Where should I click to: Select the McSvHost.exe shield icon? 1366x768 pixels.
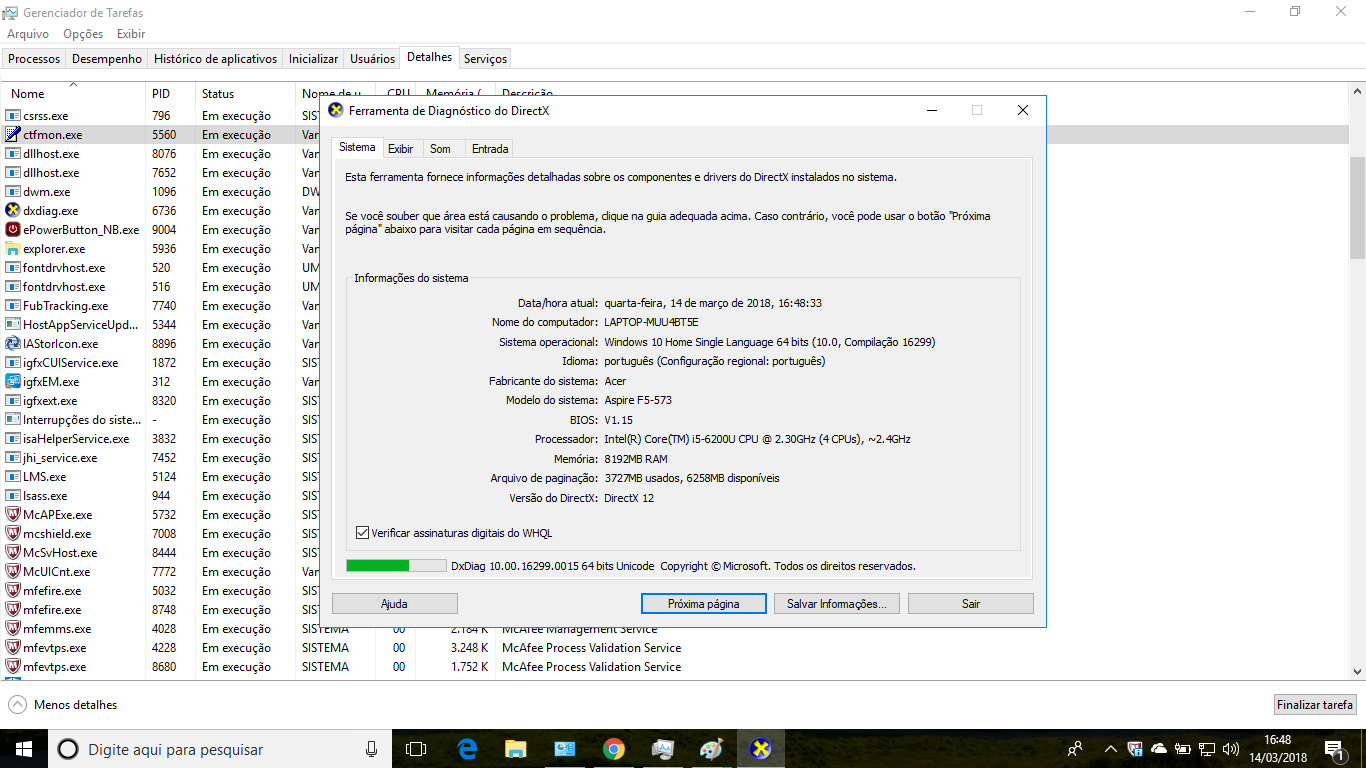click(13, 553)
